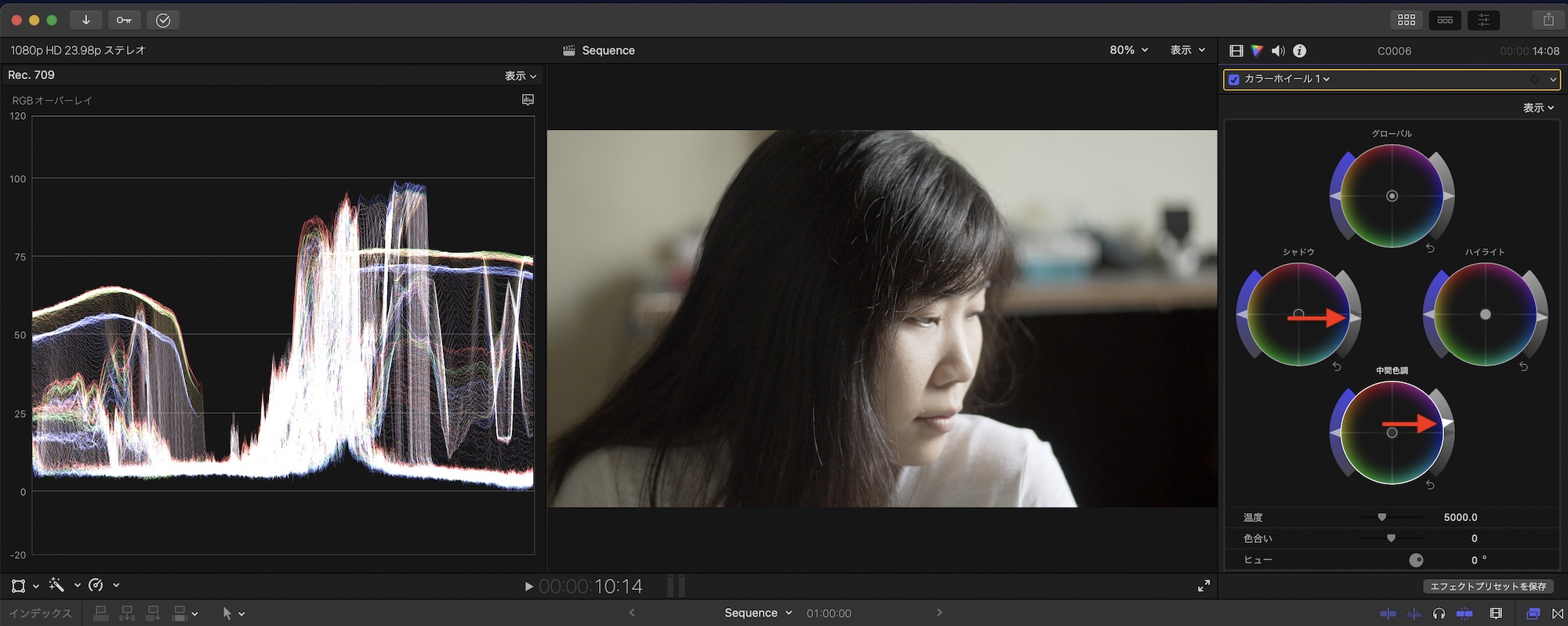Switch to the color inspector tab

pyautogui.click(x=1257, y=51)
